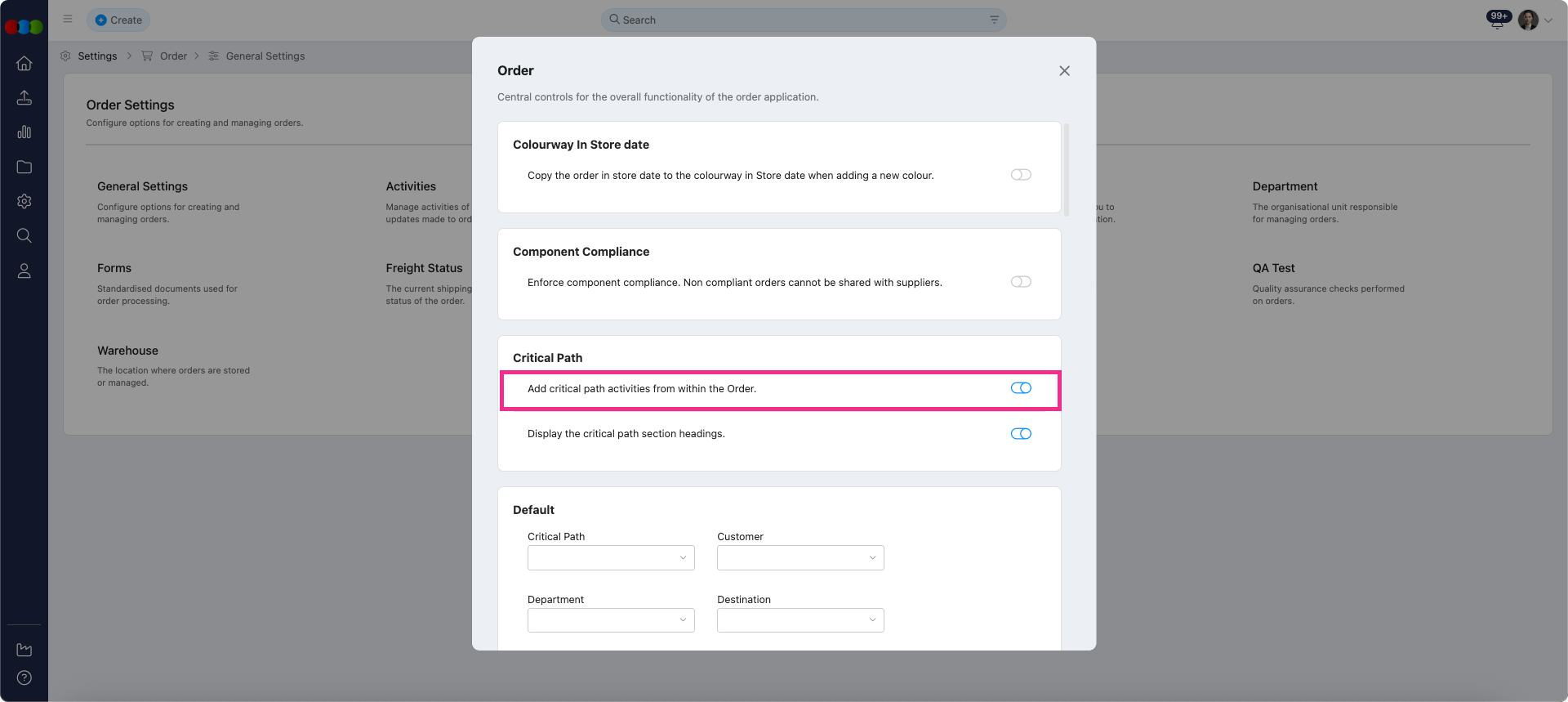Disable critical path section headings toggle
The image size is (1568, 702).
[x=1021, y=434]
